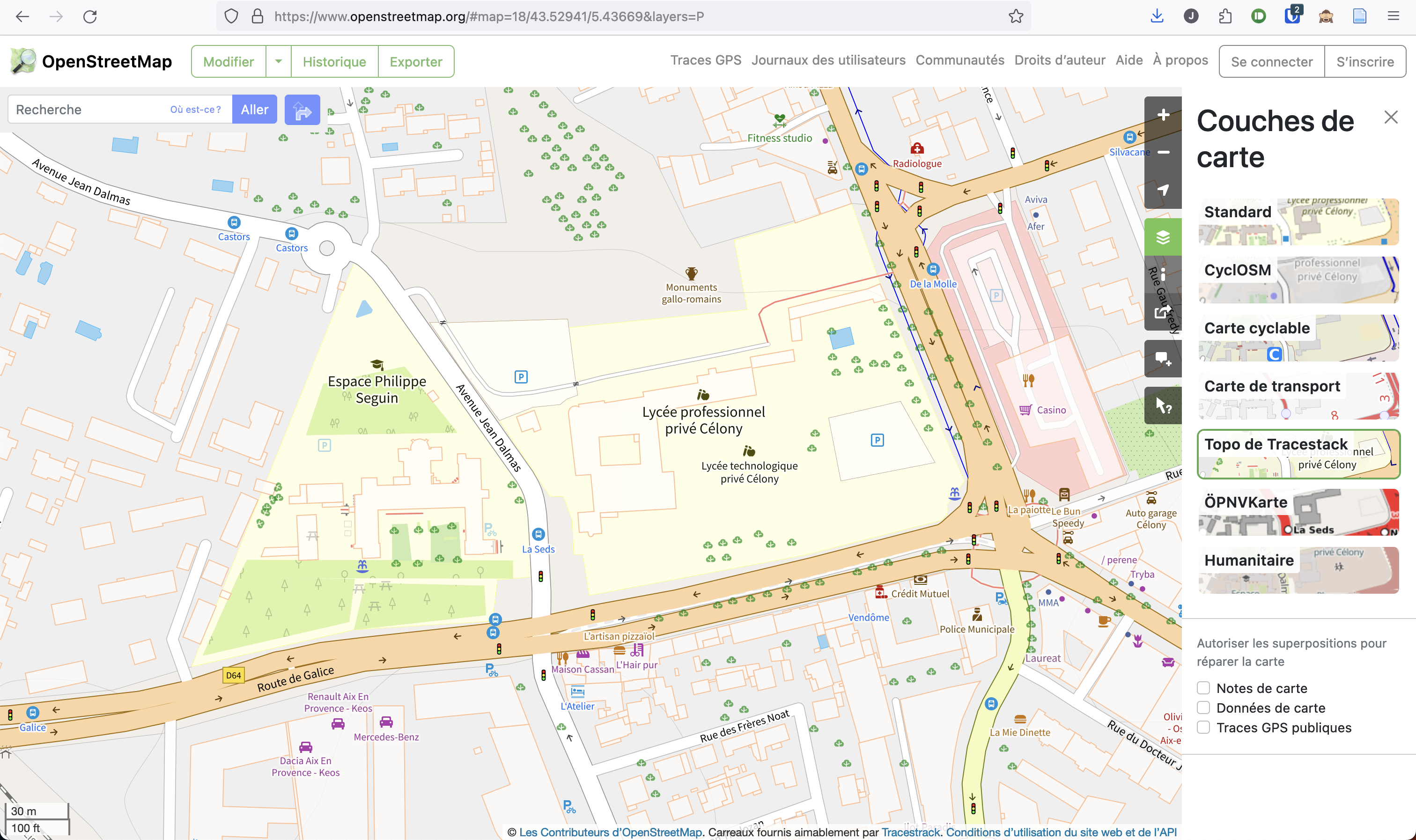Click the Casino supermarket icon
Image resolution: width=1416 pixels, height=840 pixels.
[1025, 410]
